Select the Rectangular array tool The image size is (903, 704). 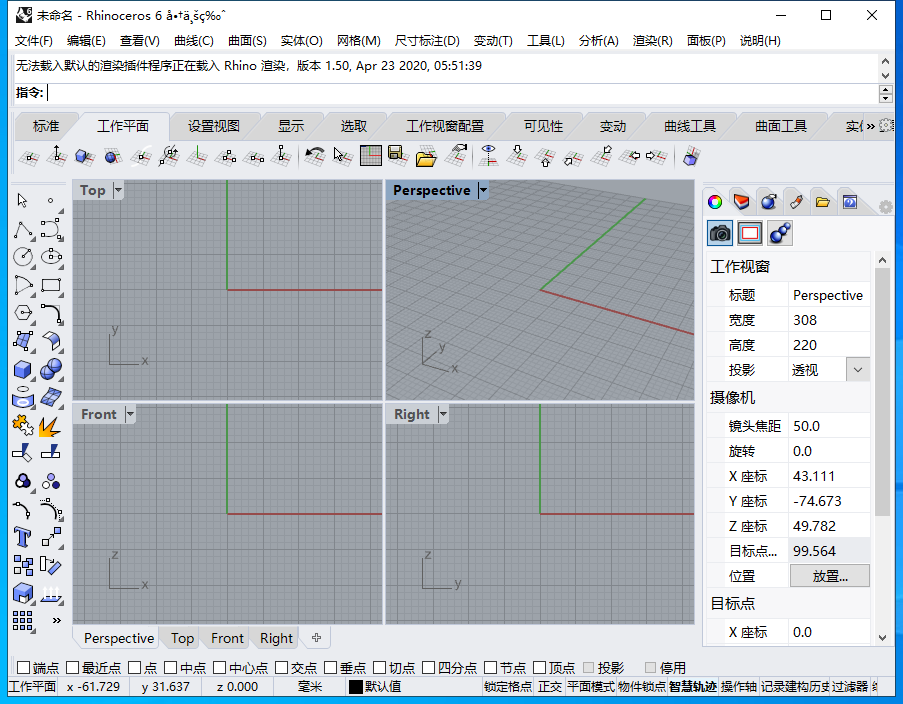tap(22, 622)
